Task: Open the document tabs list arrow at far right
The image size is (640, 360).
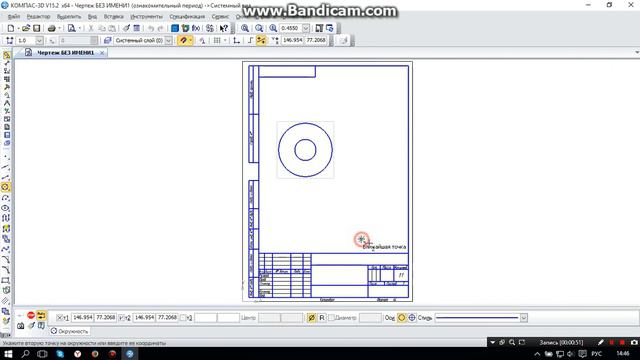Action: (x=637, y=52)
